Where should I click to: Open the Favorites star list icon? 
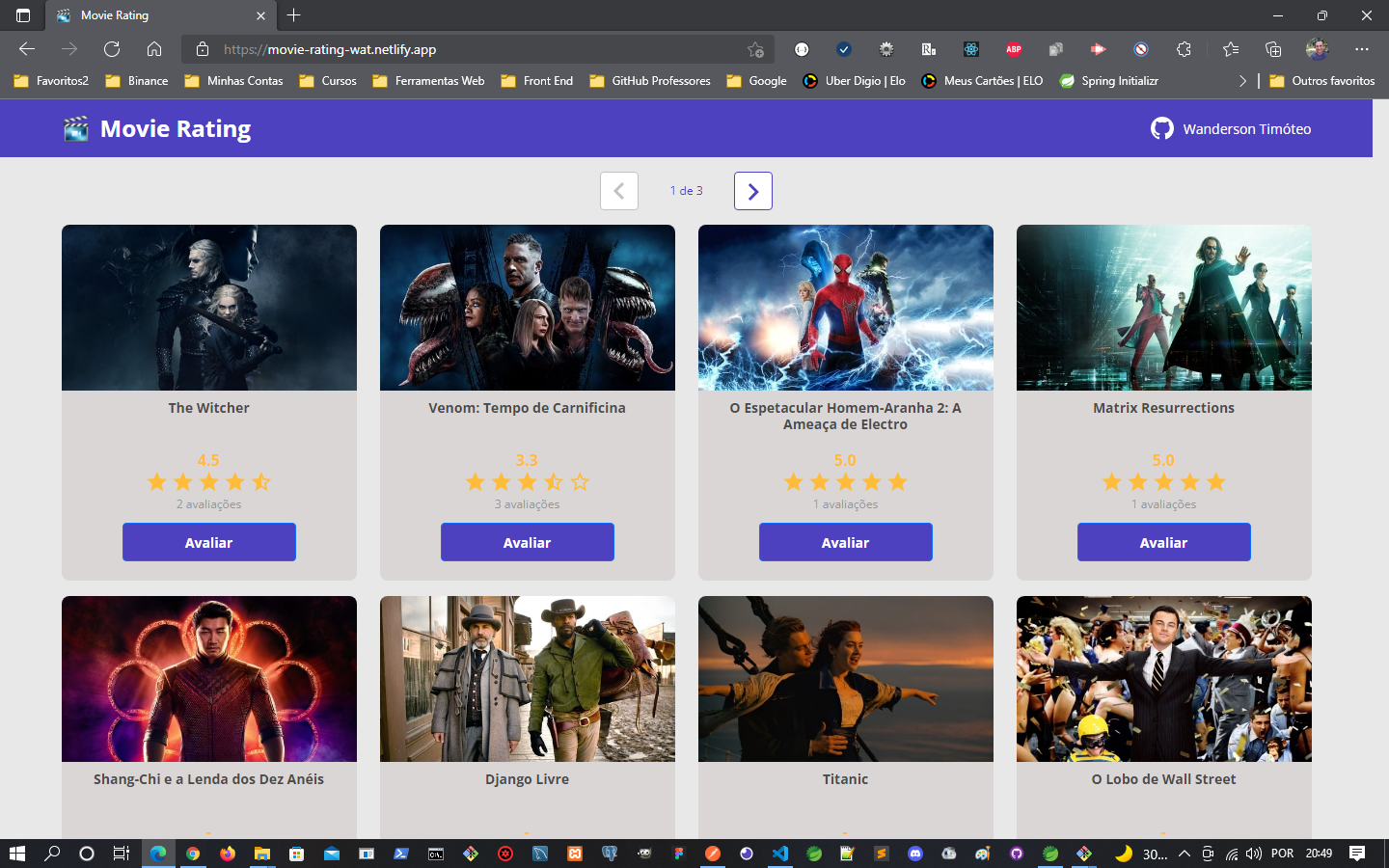1230,49
